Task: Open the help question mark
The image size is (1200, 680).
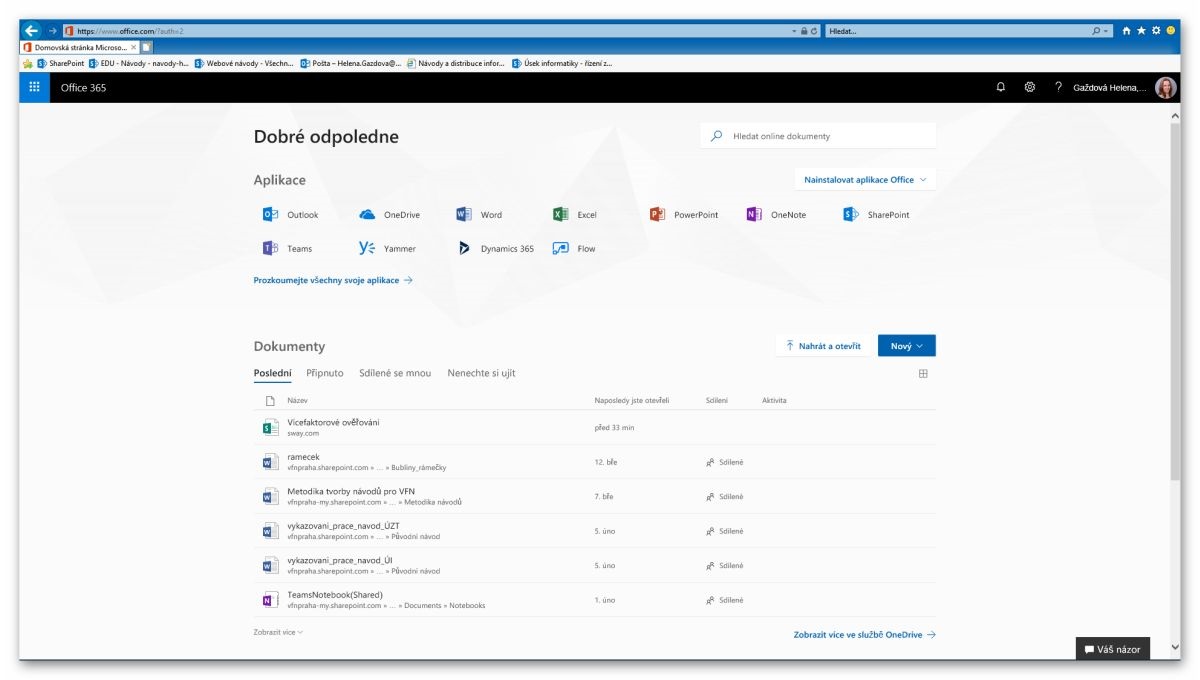Action: point(1058,87)
